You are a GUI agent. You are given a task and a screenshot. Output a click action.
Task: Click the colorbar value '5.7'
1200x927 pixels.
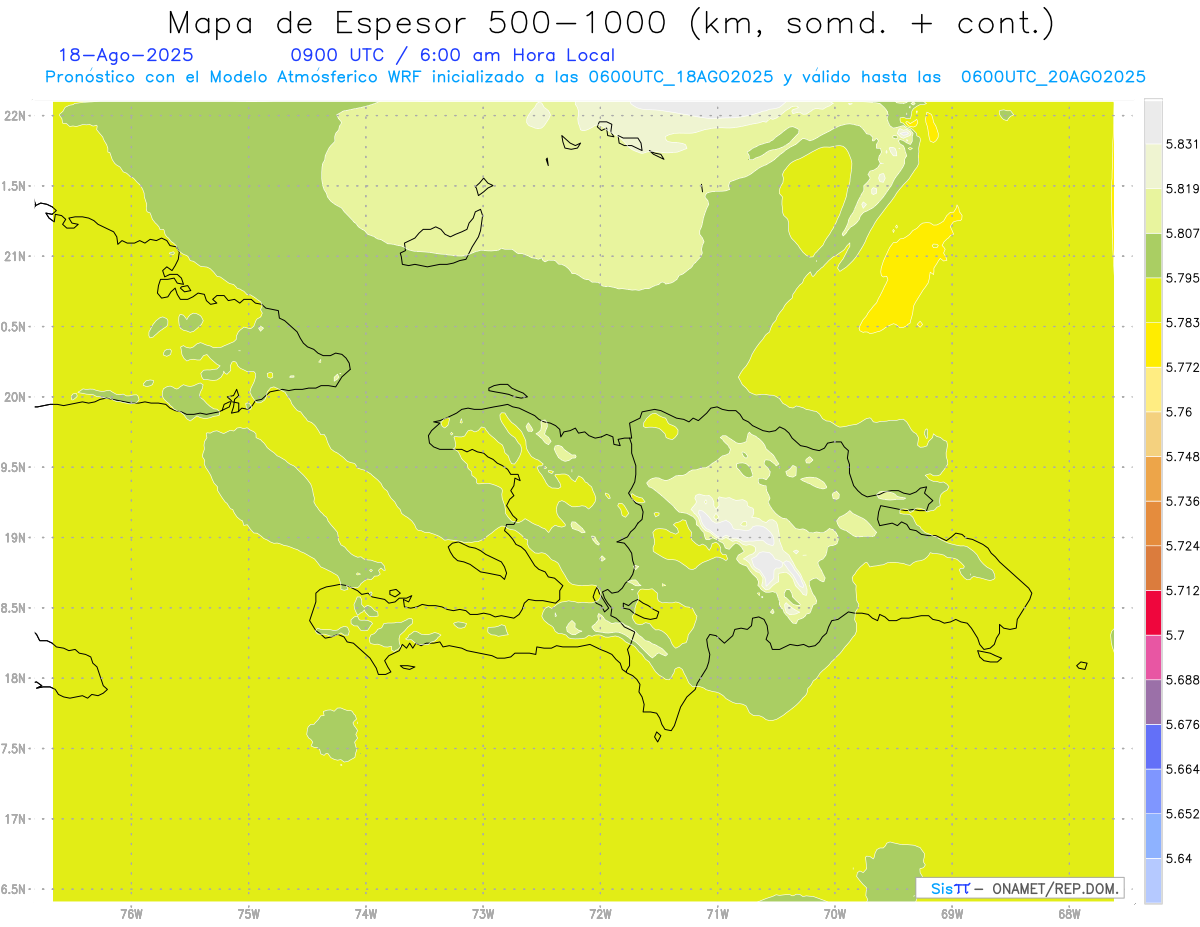tap(1175, 635)
